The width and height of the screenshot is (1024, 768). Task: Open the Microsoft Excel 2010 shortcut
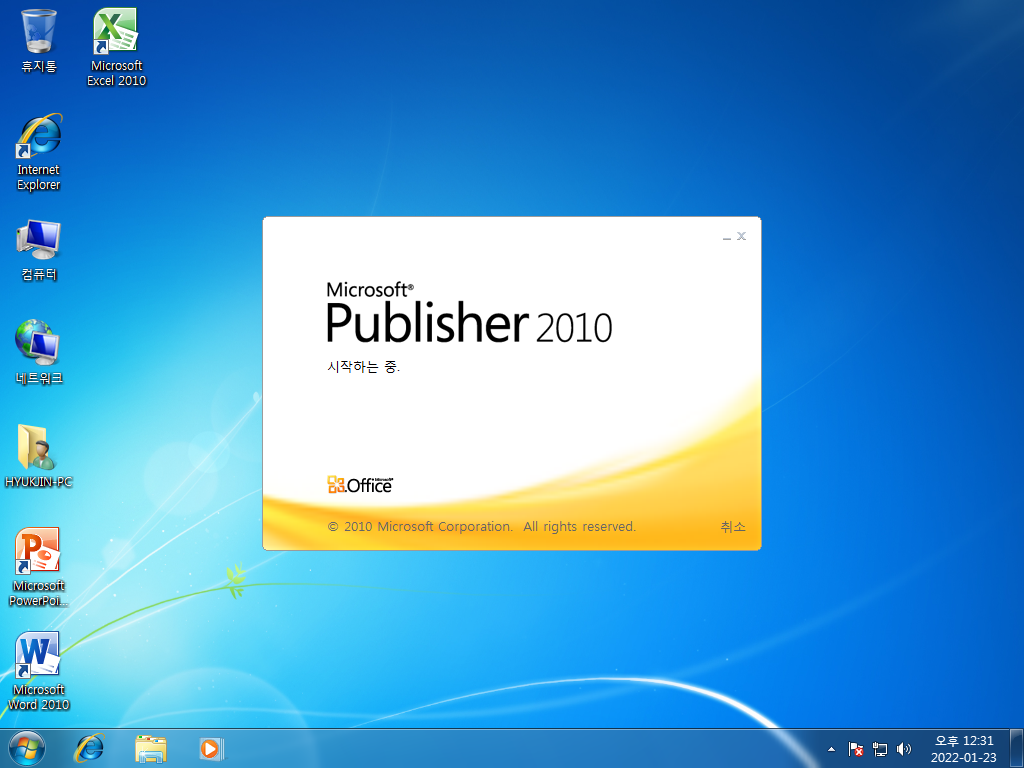(116, 47)
